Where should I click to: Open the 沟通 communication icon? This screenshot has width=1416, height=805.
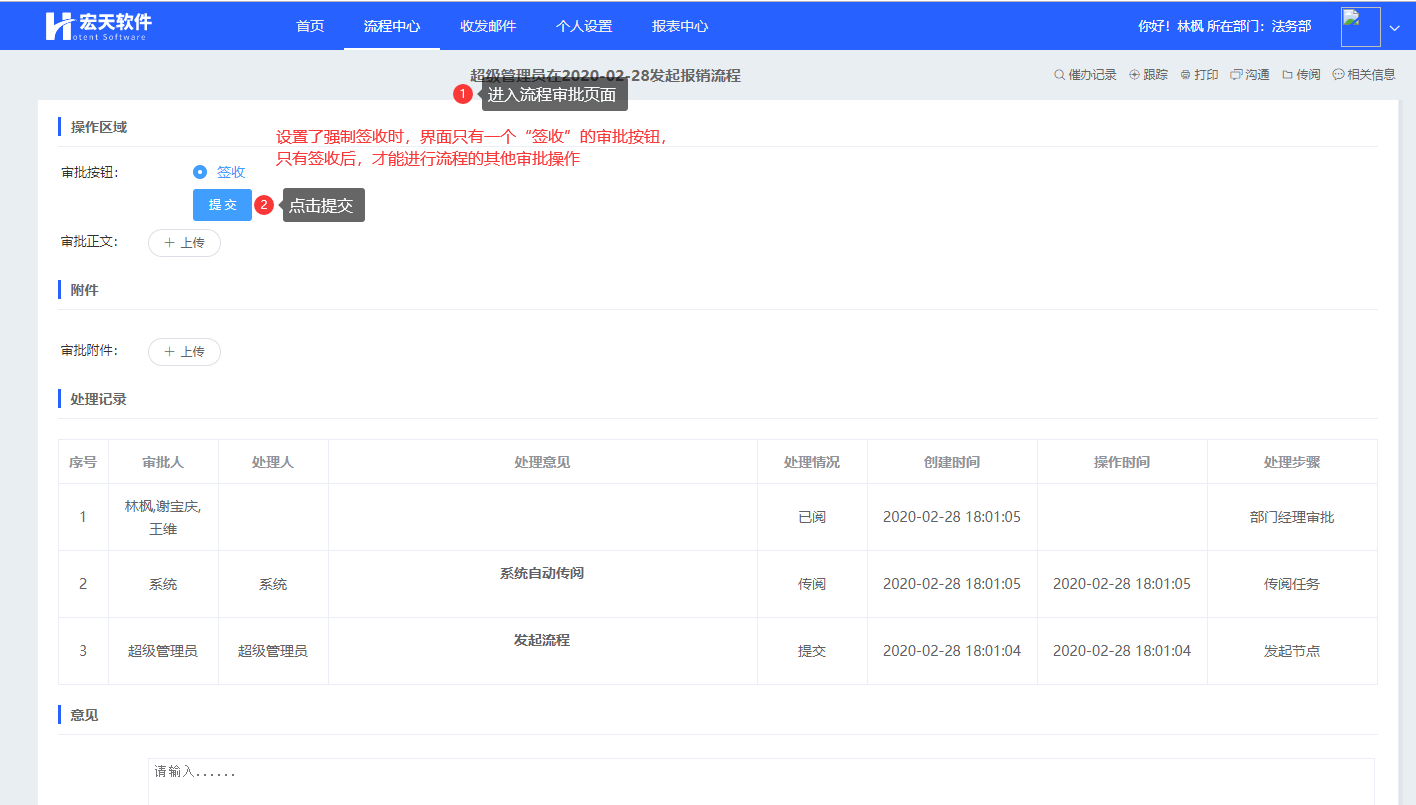[x=1236, y=75]
